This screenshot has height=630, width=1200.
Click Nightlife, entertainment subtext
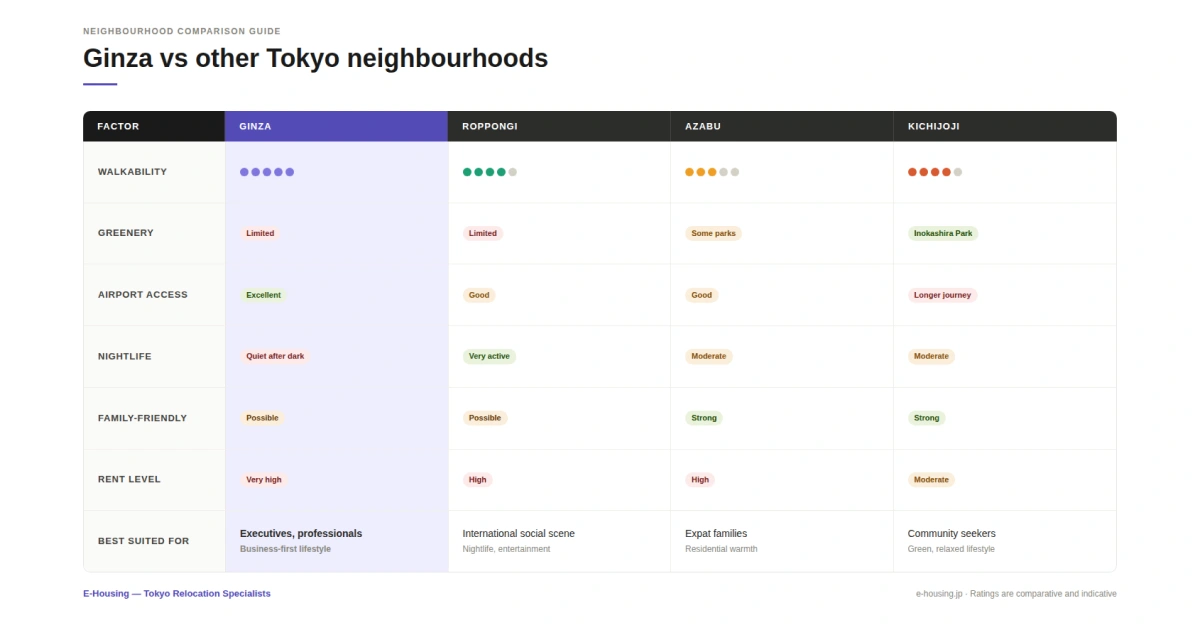[x=506, y=549]
